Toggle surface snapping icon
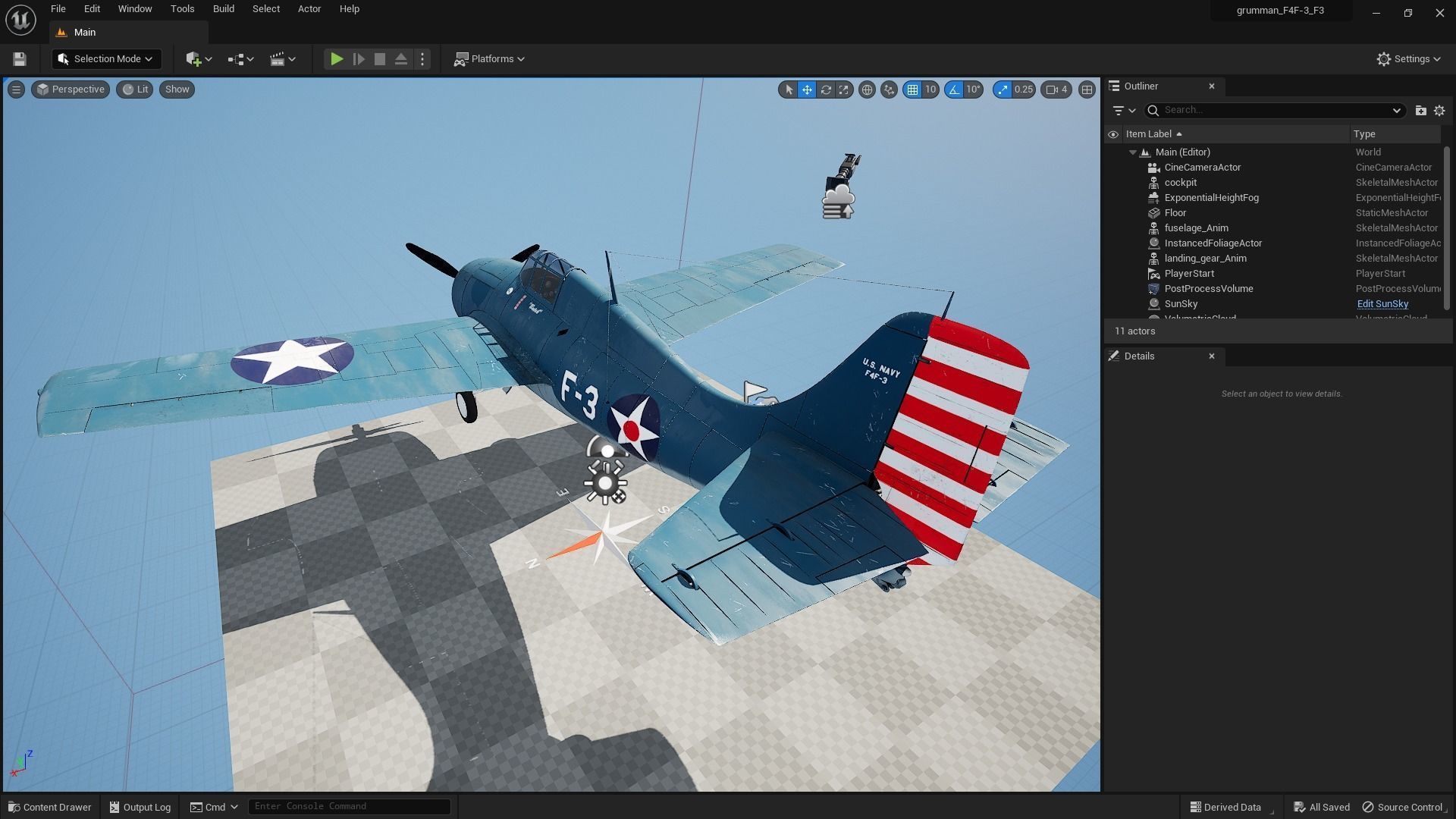 [889, 89]
